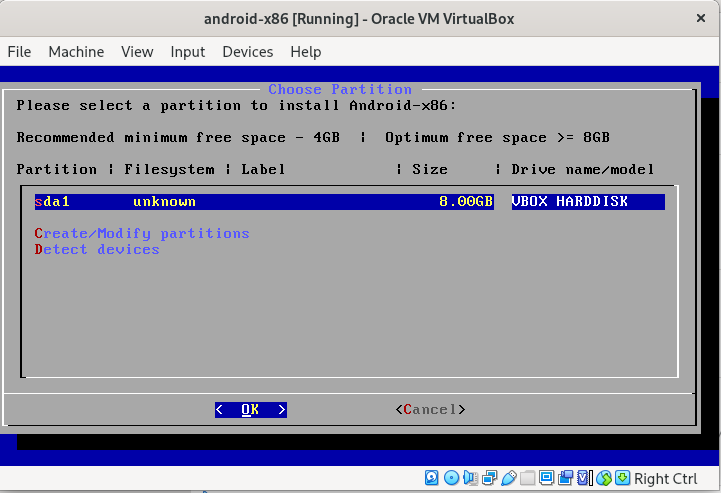Open the Machine menu
721x493 pixels.
pos(76,52)
